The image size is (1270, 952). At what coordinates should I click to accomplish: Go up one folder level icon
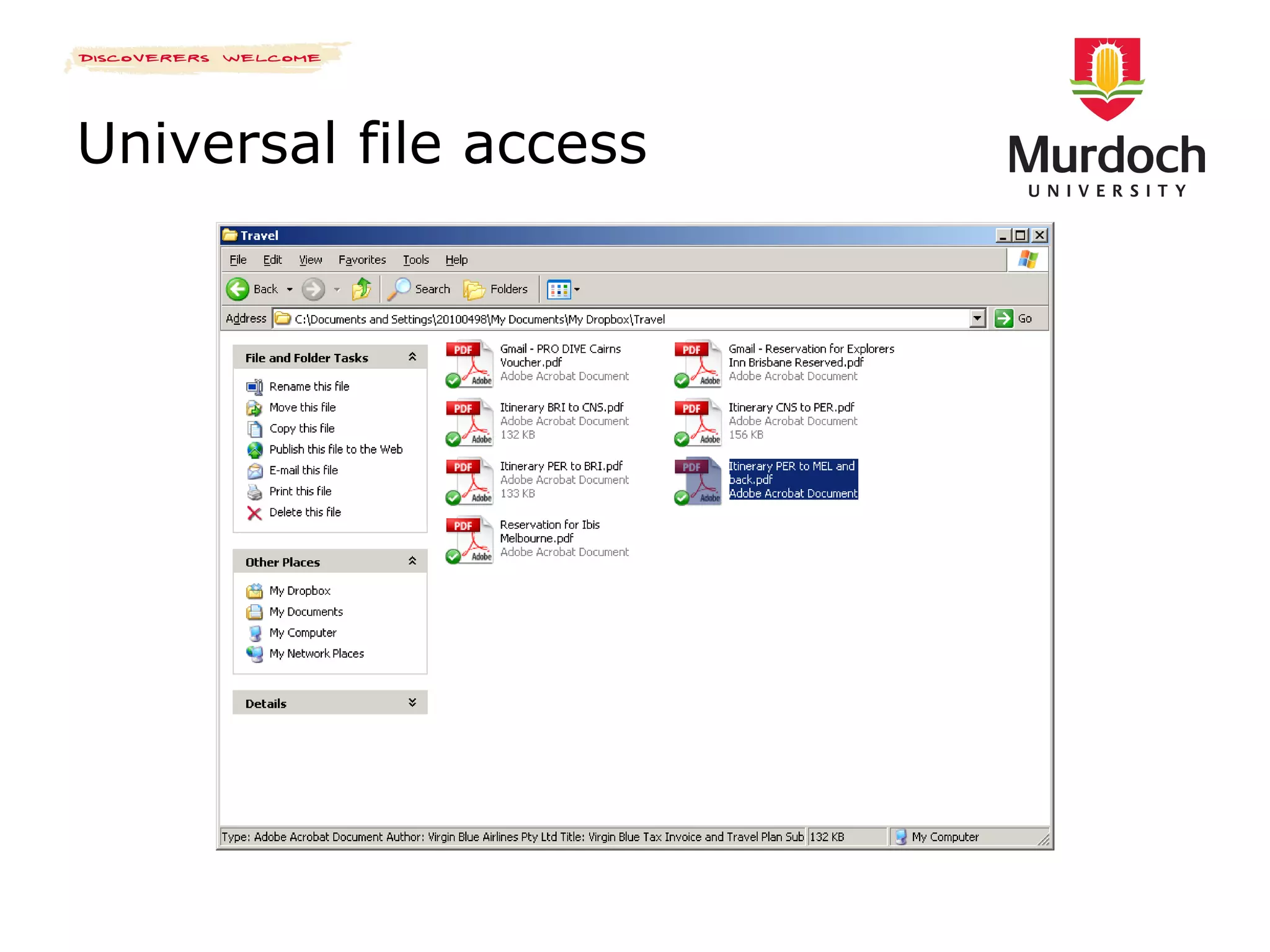tap(362, 289)
